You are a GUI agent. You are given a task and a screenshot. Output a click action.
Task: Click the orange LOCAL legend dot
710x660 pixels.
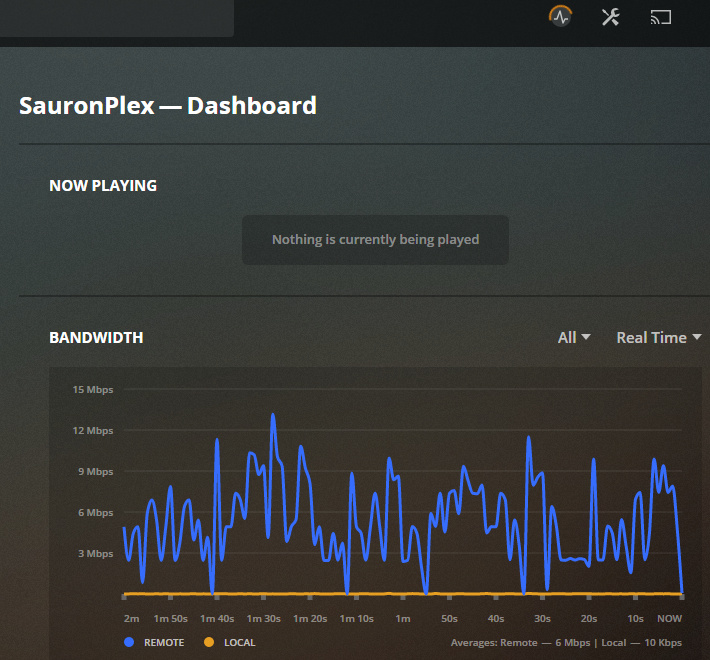[x=209, y=642]
